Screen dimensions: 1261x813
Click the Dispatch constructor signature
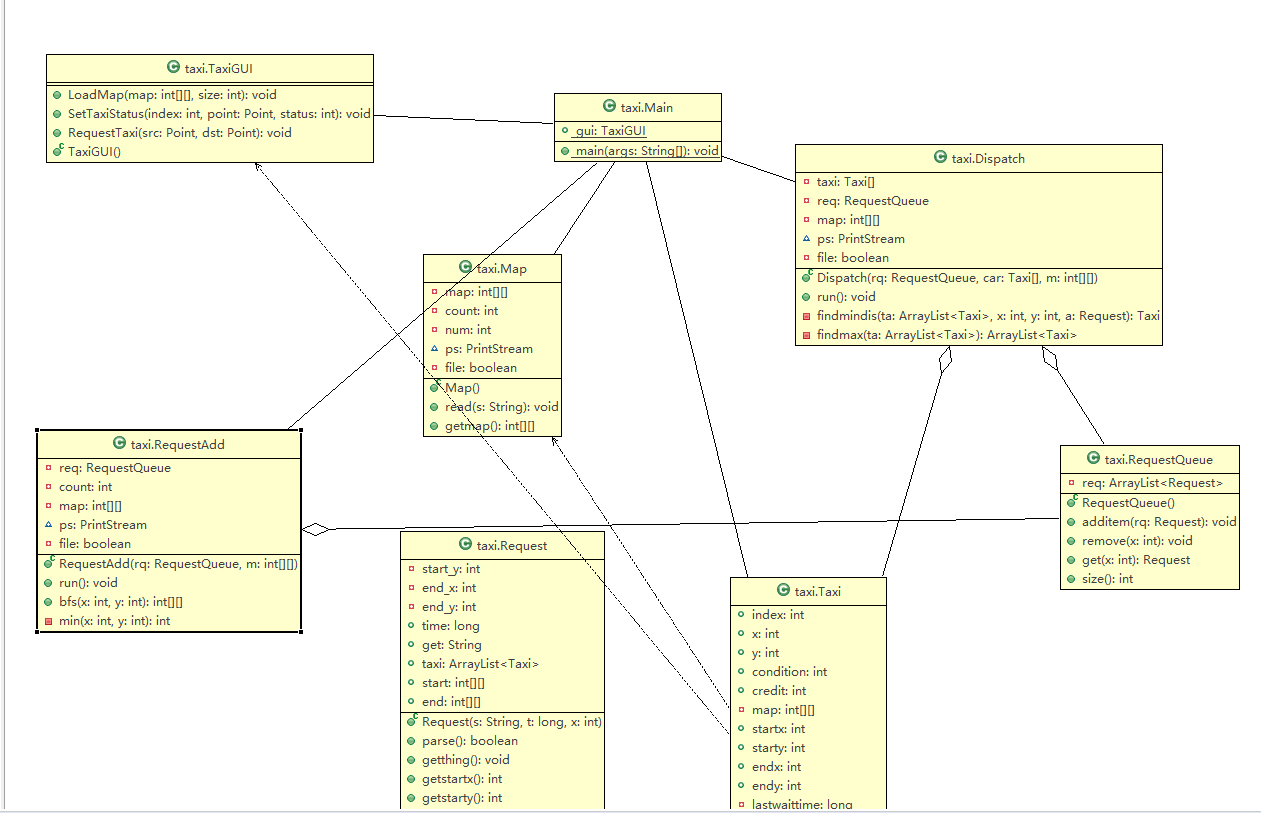pyautogui.click(x=957, y=278)
